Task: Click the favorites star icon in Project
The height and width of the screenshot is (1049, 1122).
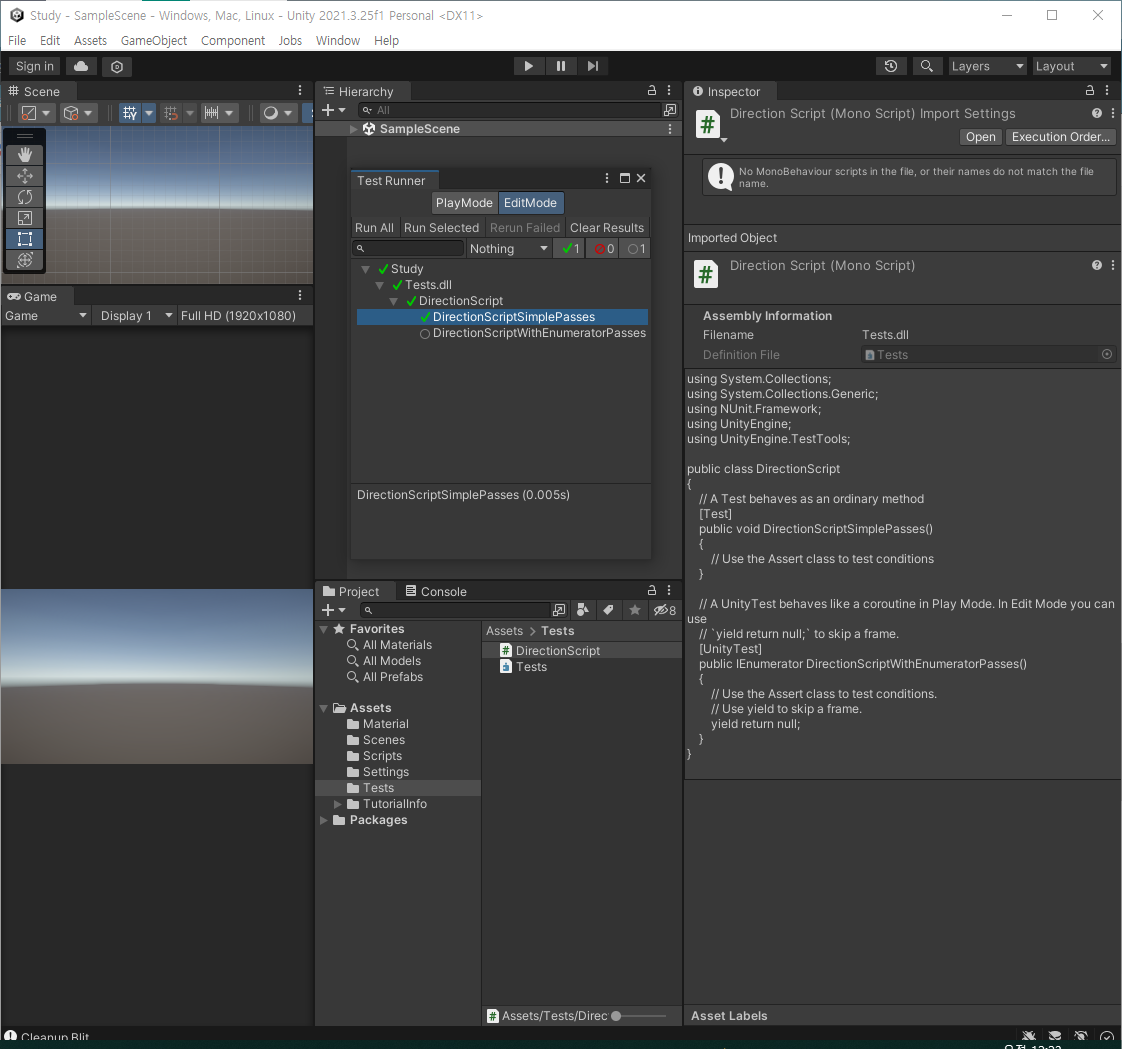Action: (635, 610)
